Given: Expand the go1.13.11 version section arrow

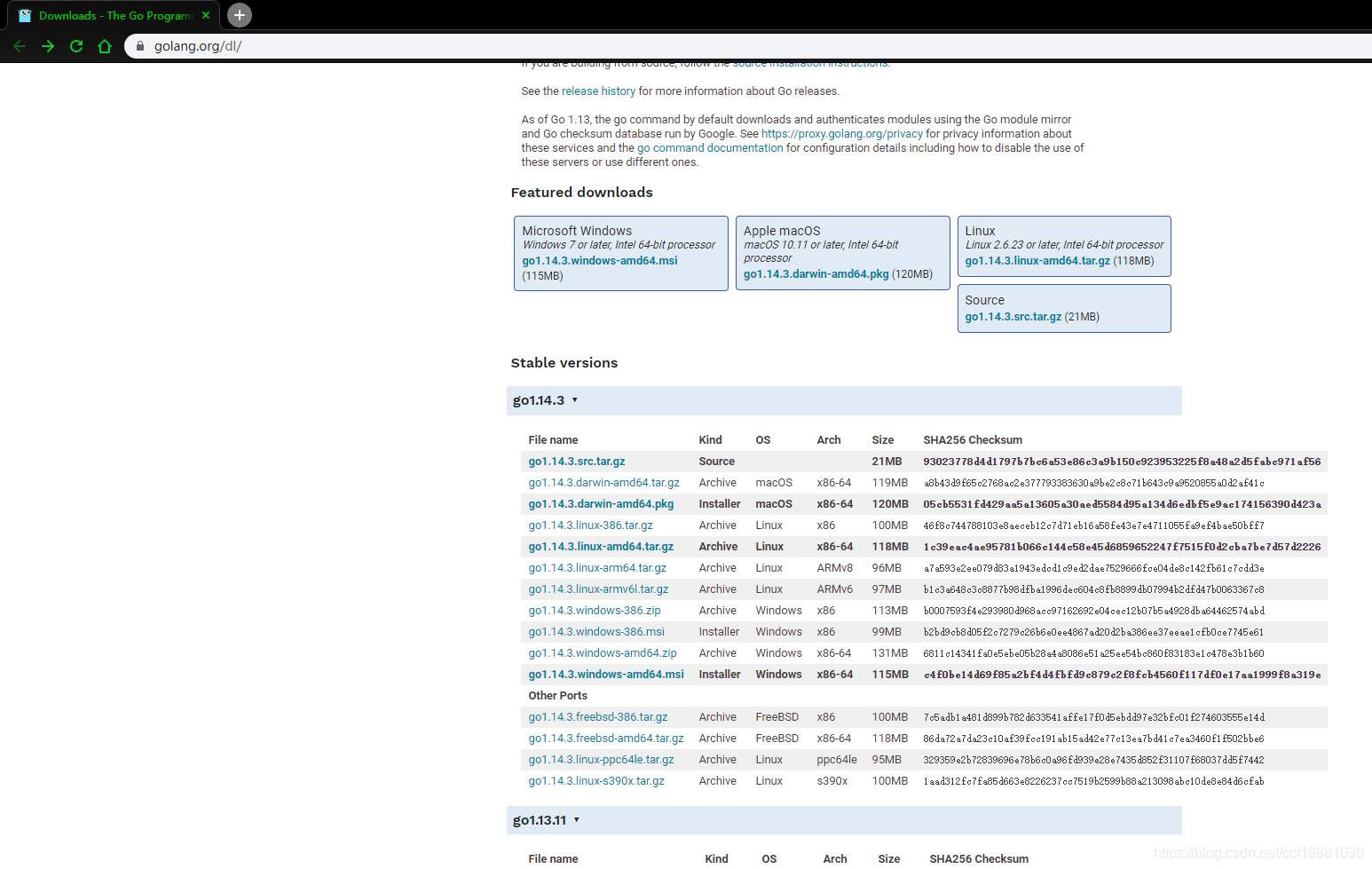Looking at the screenshot, I should click(576, 819).
